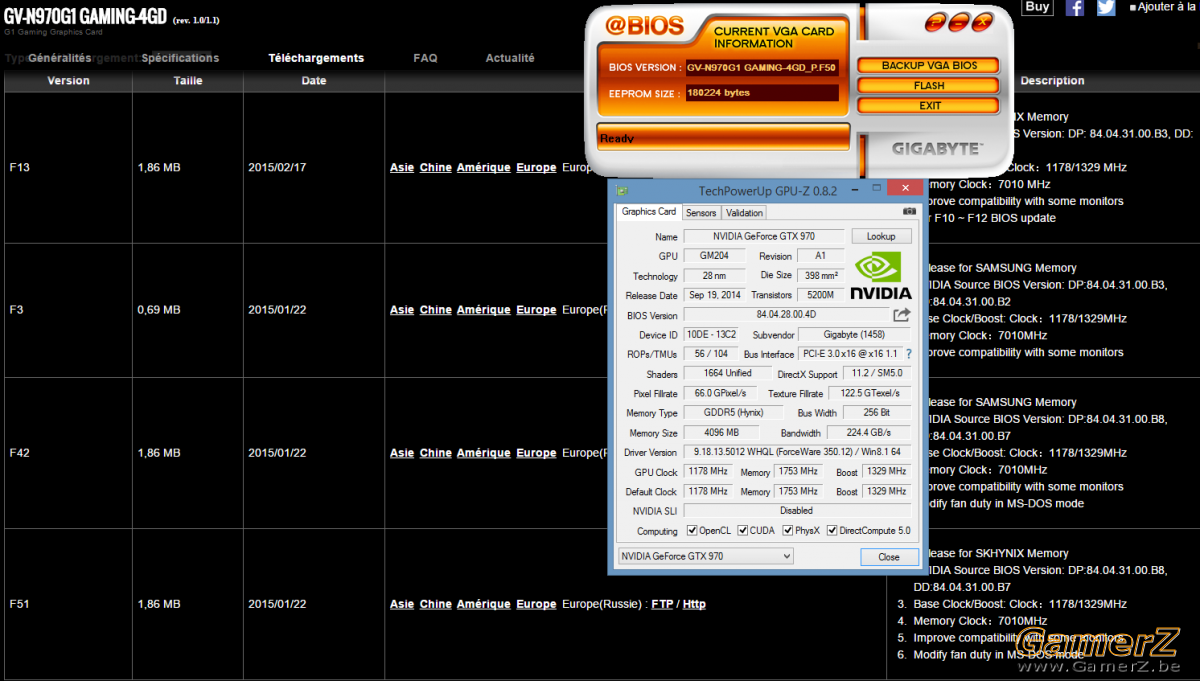Viewport: 1200px width, 681px height.
Task: Click the Subvendor value Gigabyte (1458)
Action: click(855, 335)
